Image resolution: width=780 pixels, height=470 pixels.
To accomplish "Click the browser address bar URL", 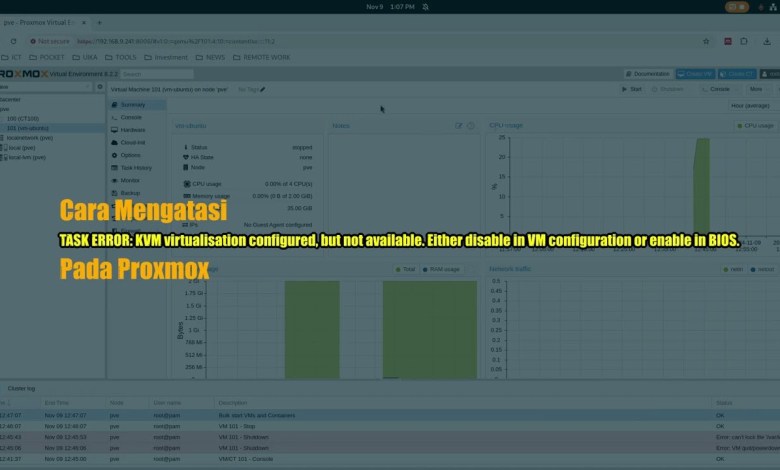I will (x=176, y=41).
